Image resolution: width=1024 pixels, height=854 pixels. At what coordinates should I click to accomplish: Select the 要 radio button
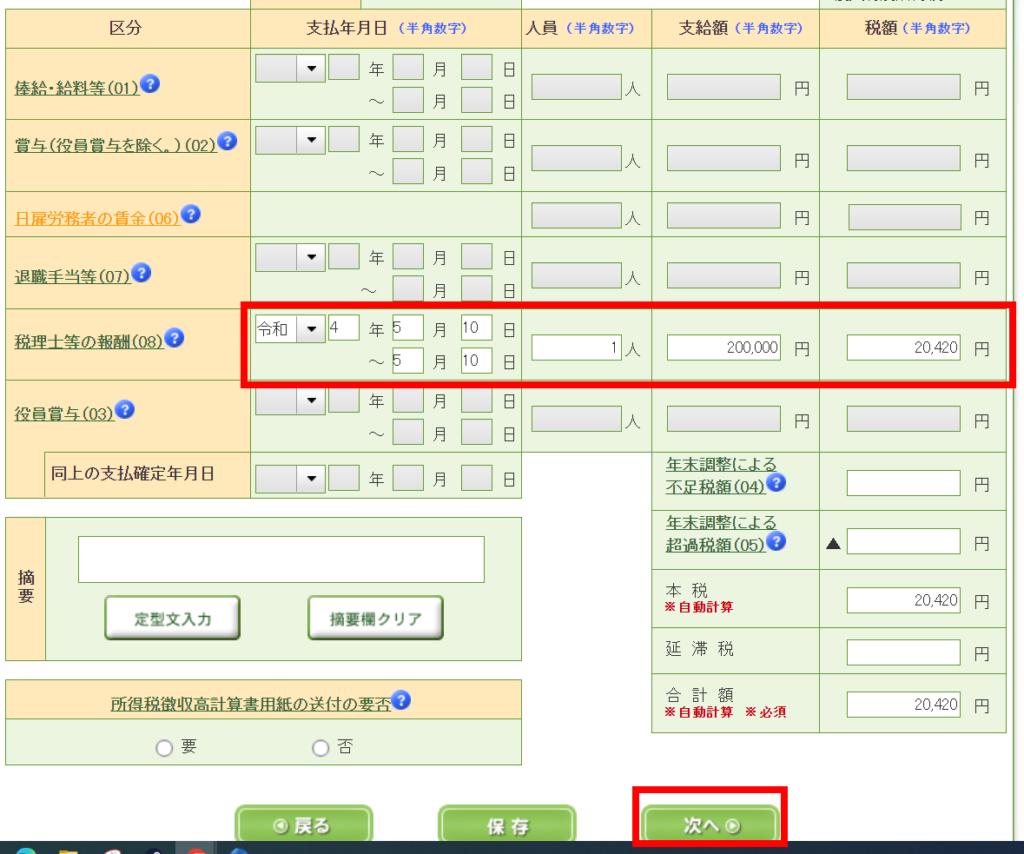pyautogui.click(x=165, y=748)
